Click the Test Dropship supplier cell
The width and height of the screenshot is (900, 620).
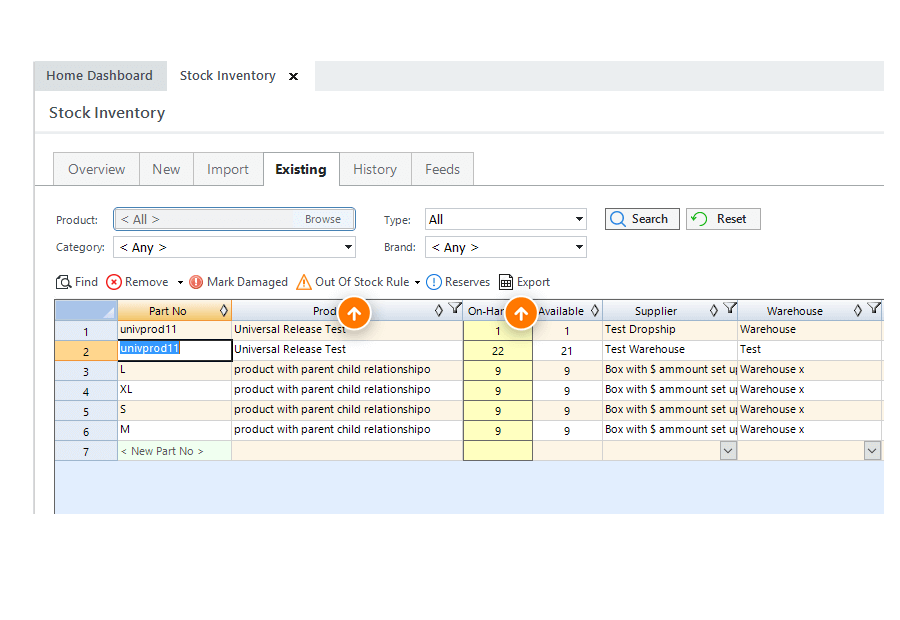(x=670, y=330)
